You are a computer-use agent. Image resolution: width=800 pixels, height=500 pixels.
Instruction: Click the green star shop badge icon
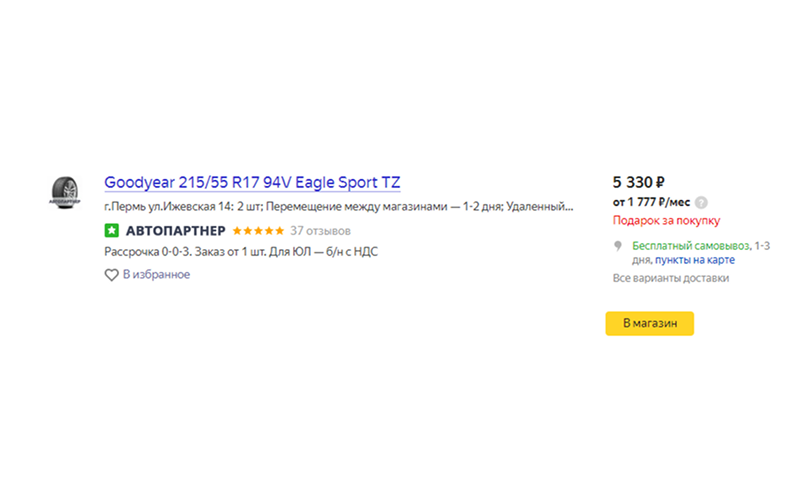tap(111, 230)
